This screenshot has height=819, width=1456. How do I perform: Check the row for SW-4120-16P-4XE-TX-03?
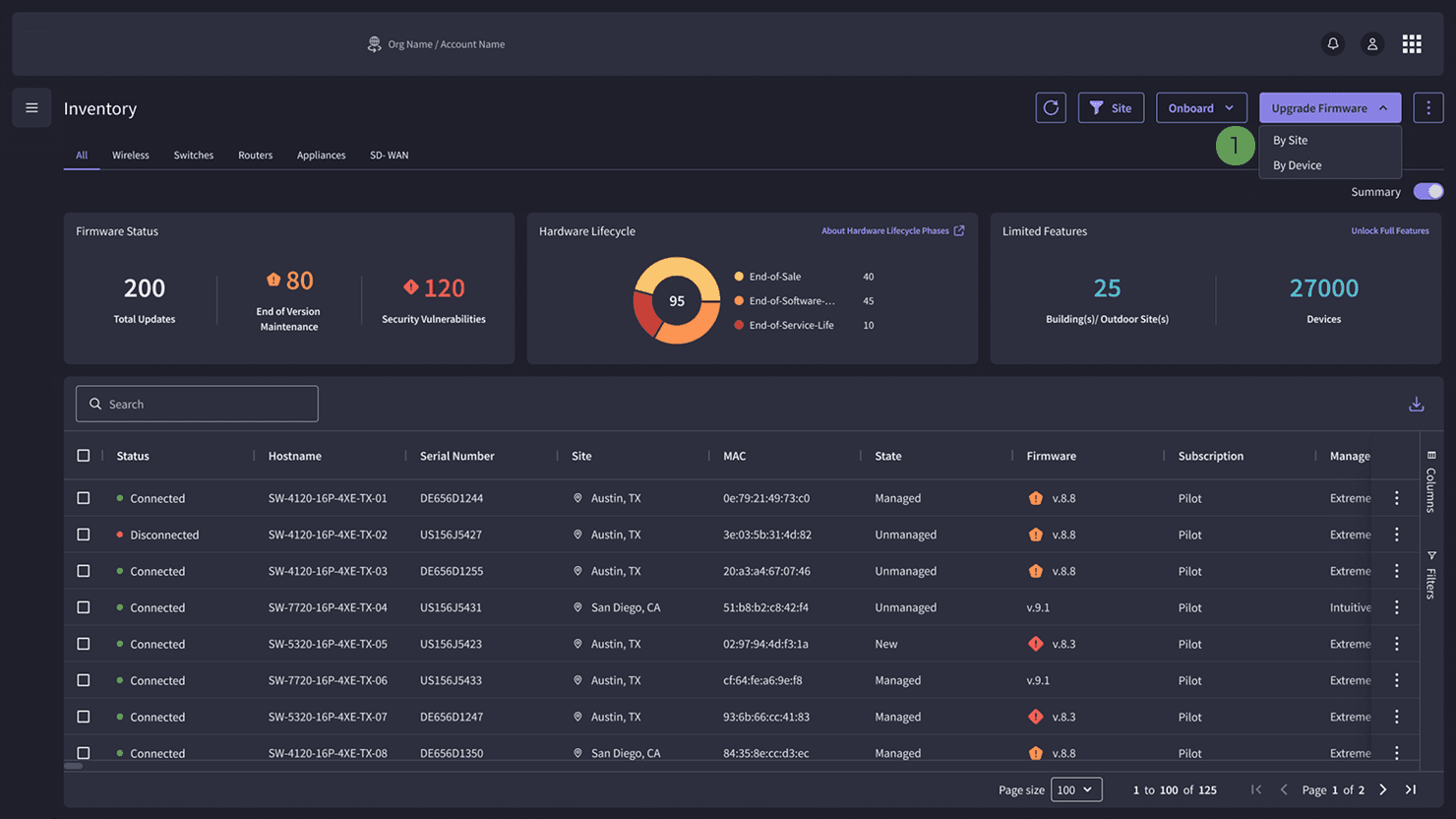tap(84, 571)
